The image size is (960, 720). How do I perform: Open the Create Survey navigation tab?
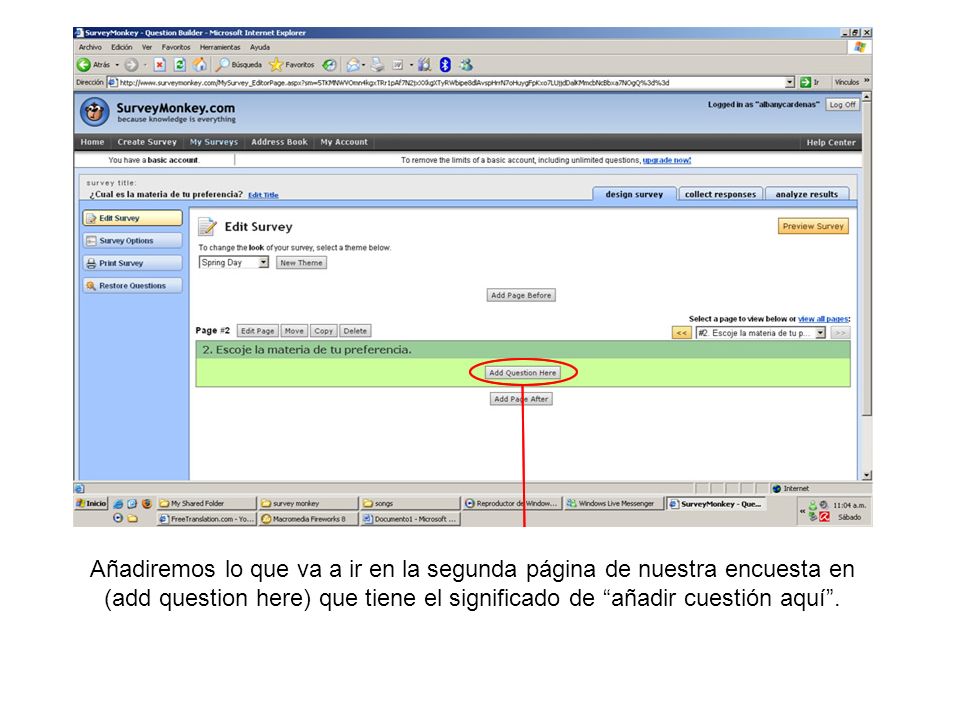point(147,142)
